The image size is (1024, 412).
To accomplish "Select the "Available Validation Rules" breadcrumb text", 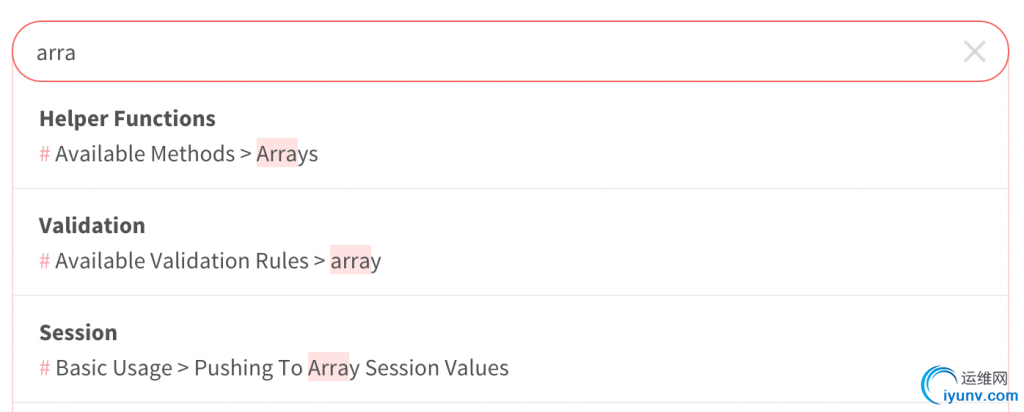I will 182,261.
